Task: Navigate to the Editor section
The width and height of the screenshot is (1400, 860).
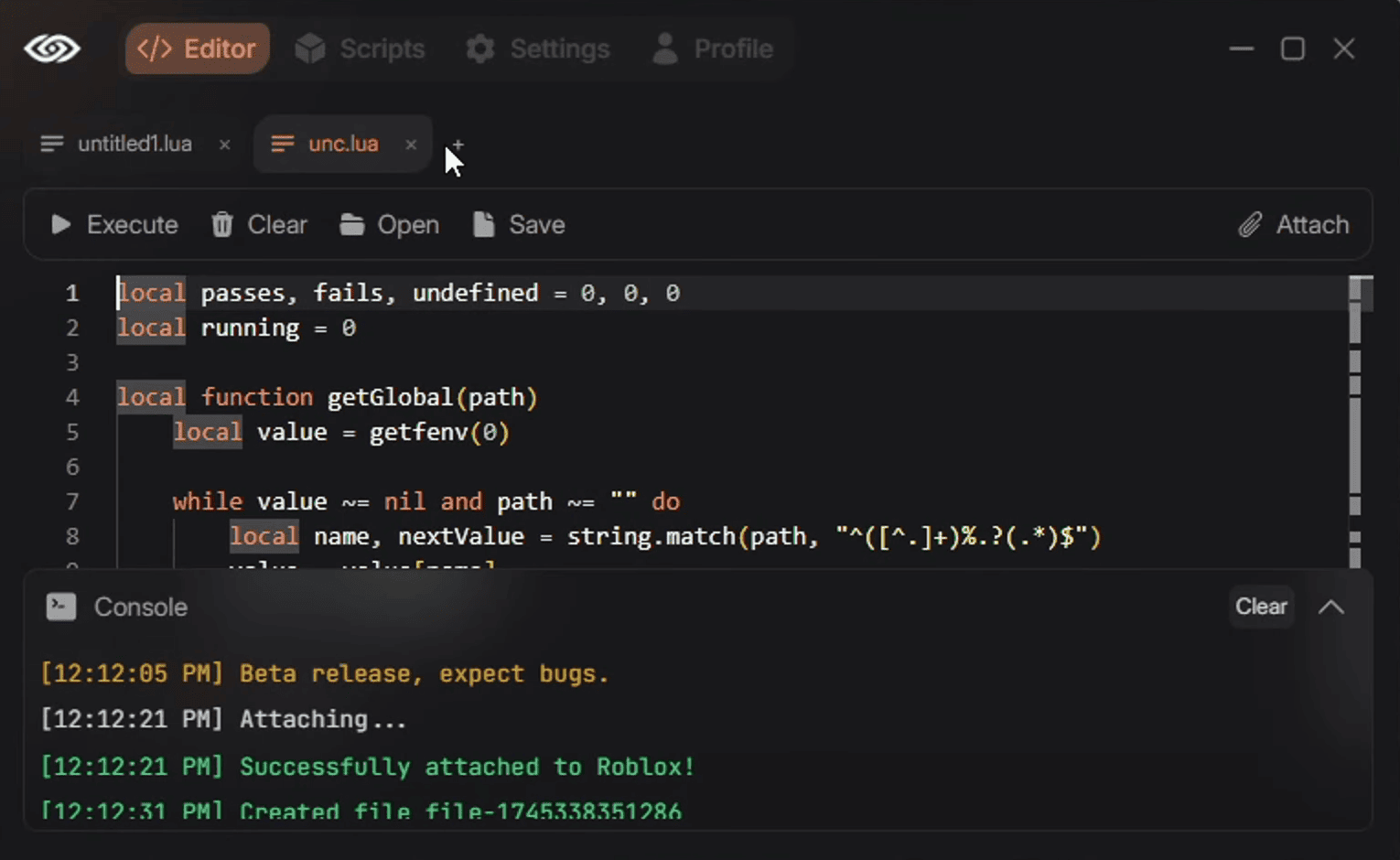Action: point(197,48)
